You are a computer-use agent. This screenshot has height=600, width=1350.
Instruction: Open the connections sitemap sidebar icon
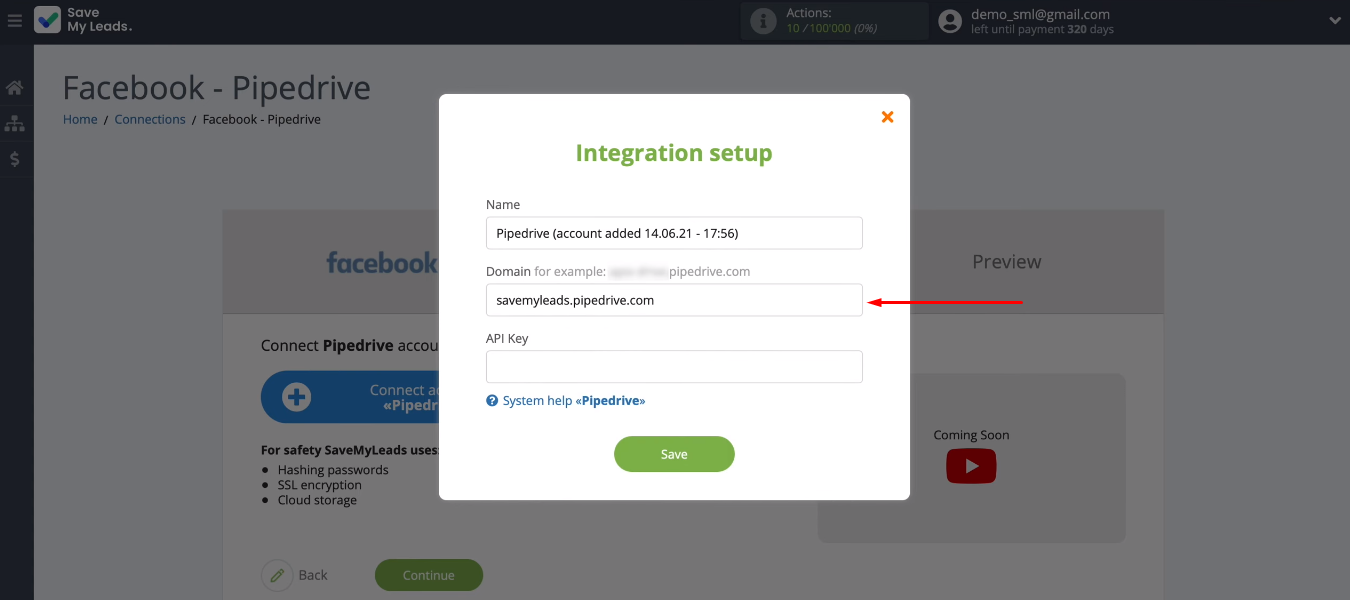click(x=15, y=123)
